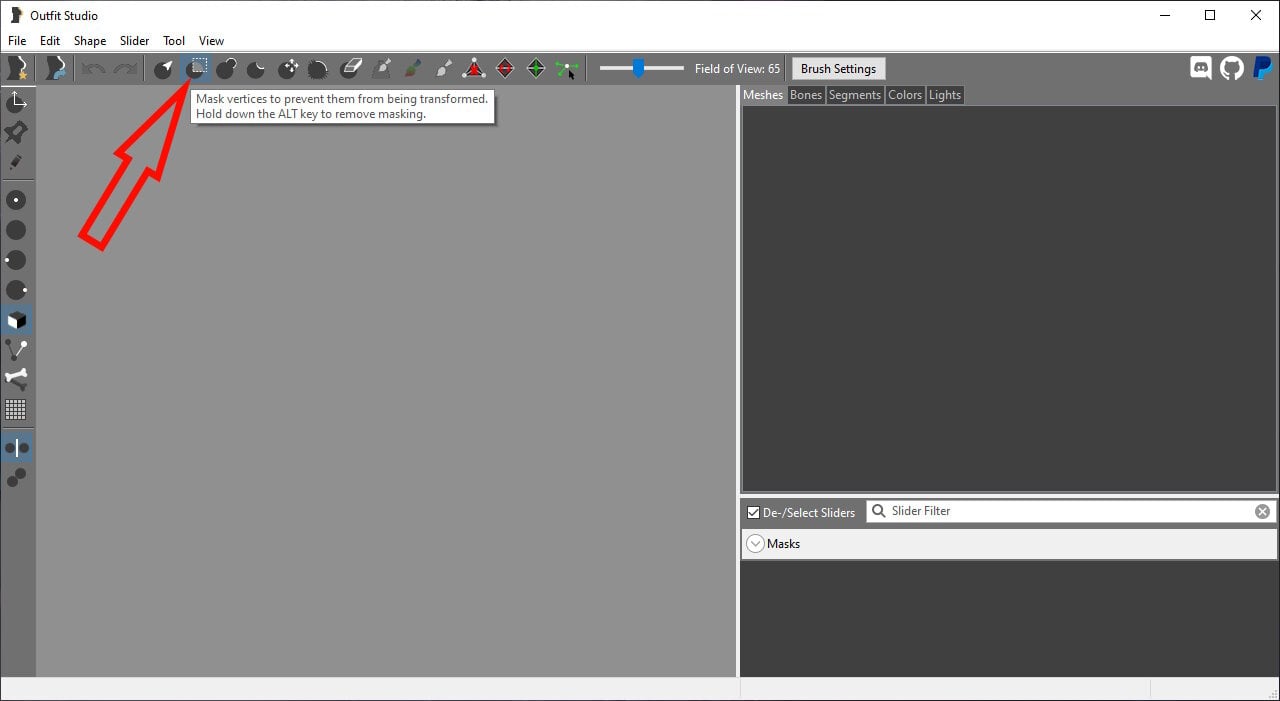Click the Transform axes tool in left sidebar
1280x701 pixels.
(17, 102)
